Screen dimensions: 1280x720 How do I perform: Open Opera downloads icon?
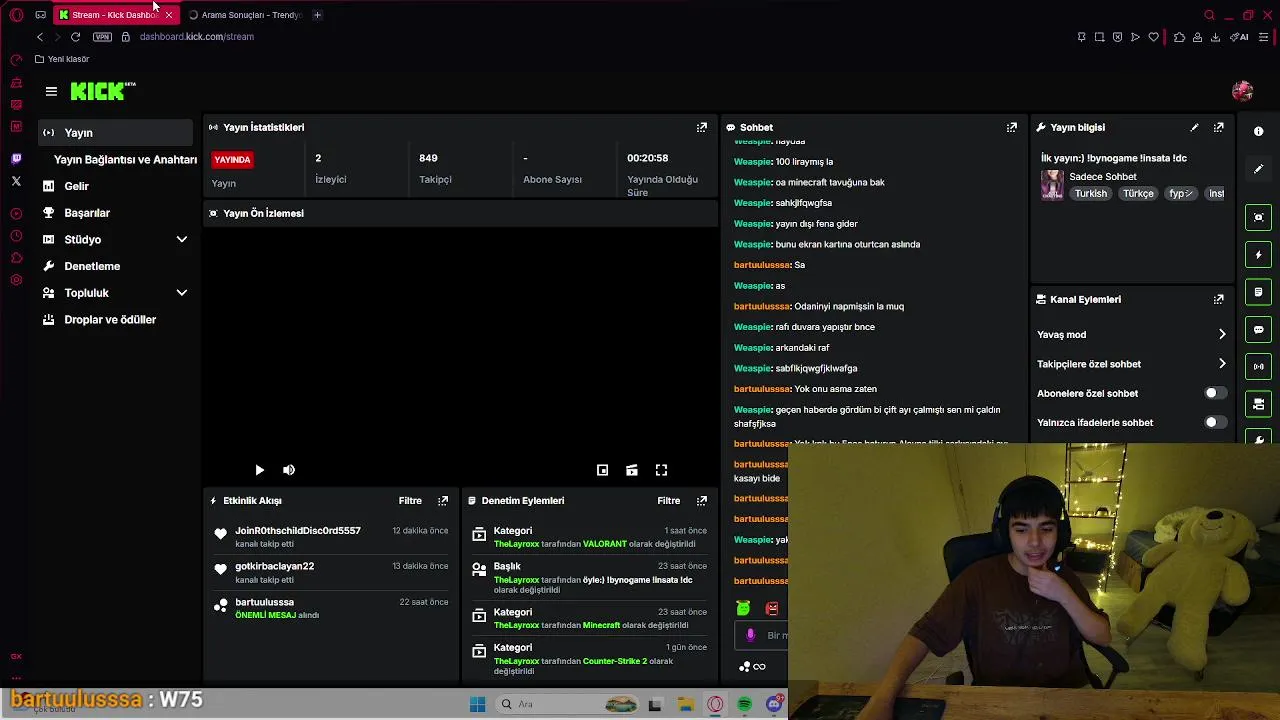click(x=1215, y=37)
